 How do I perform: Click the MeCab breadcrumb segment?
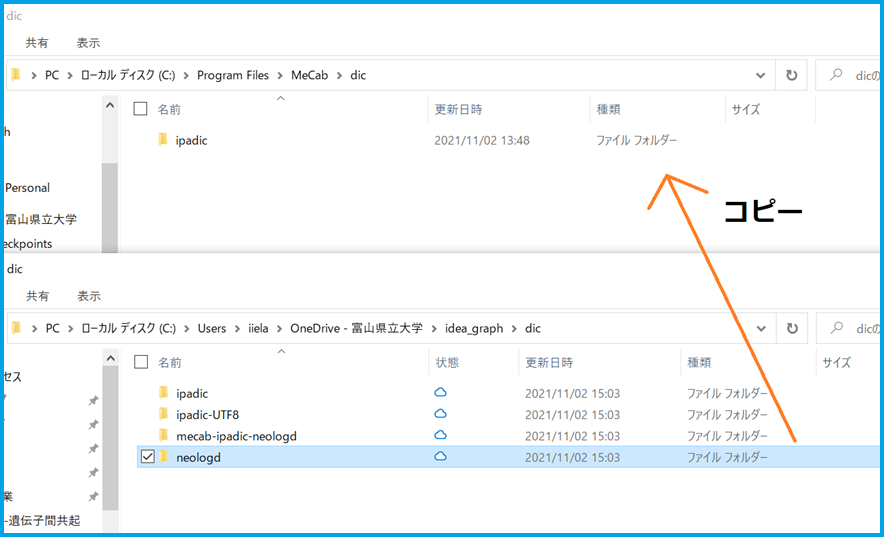coord(308,75)
